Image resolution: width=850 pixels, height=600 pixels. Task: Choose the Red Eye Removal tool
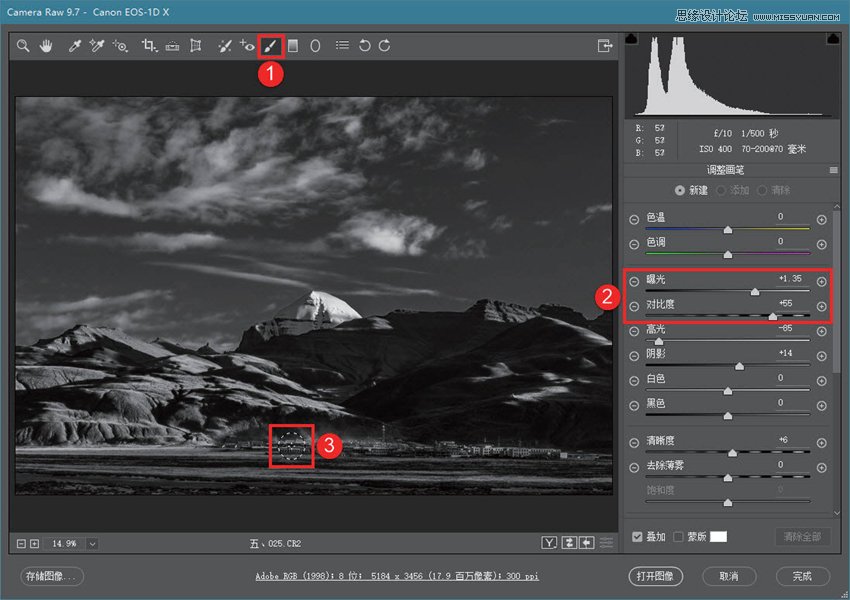[x=247, y=46]
